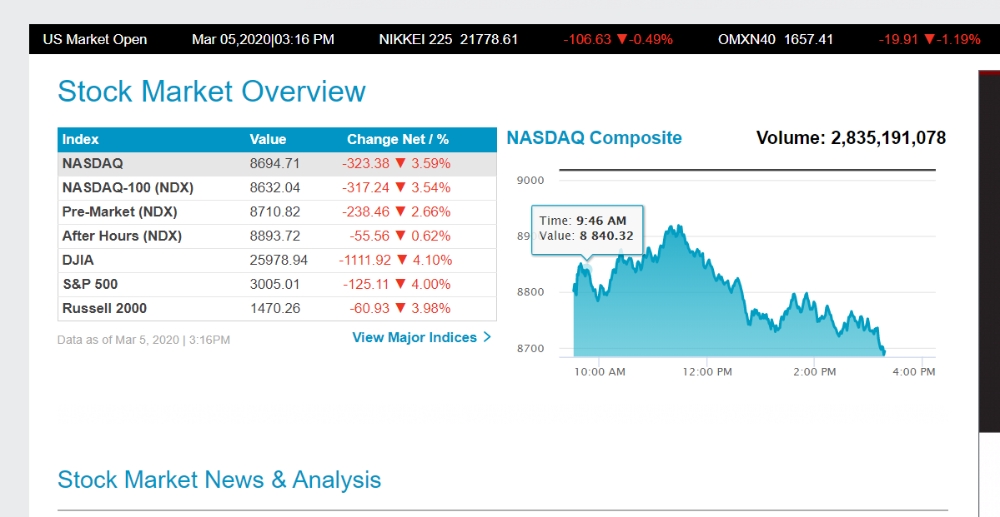
Task: Click the Stock Market Overview heading
Action: (212, 92)
